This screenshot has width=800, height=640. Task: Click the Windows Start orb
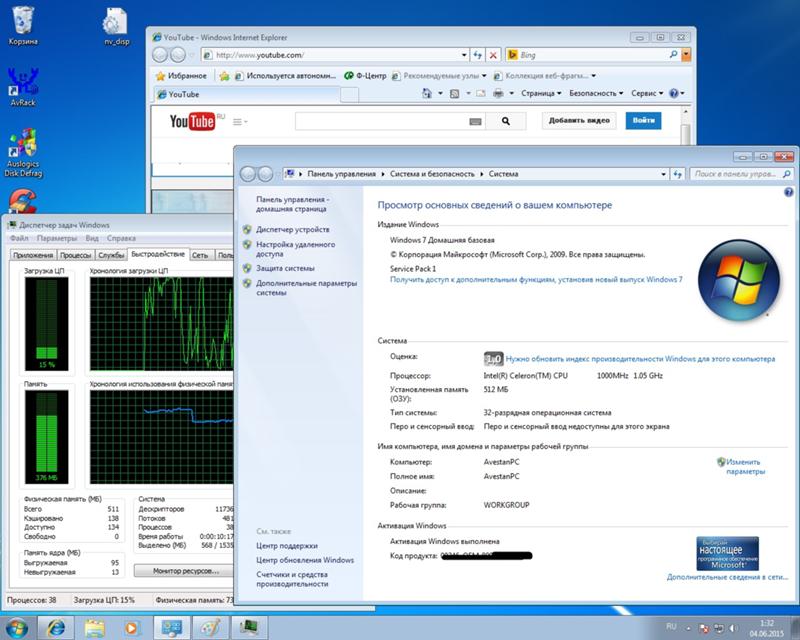point(17,627)
